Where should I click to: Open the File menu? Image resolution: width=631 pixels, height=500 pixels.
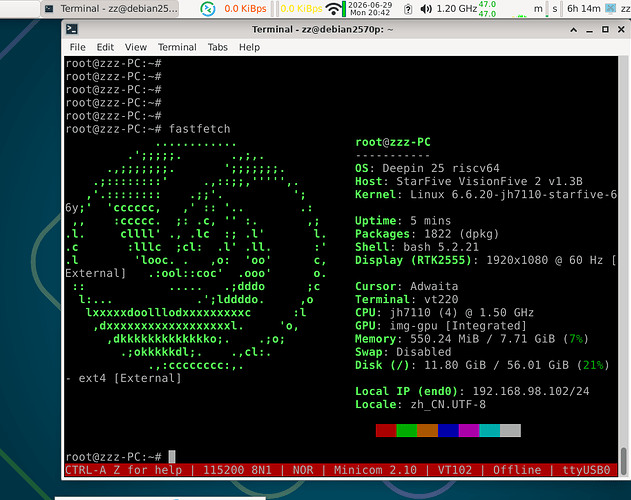(x=77, y=47)
